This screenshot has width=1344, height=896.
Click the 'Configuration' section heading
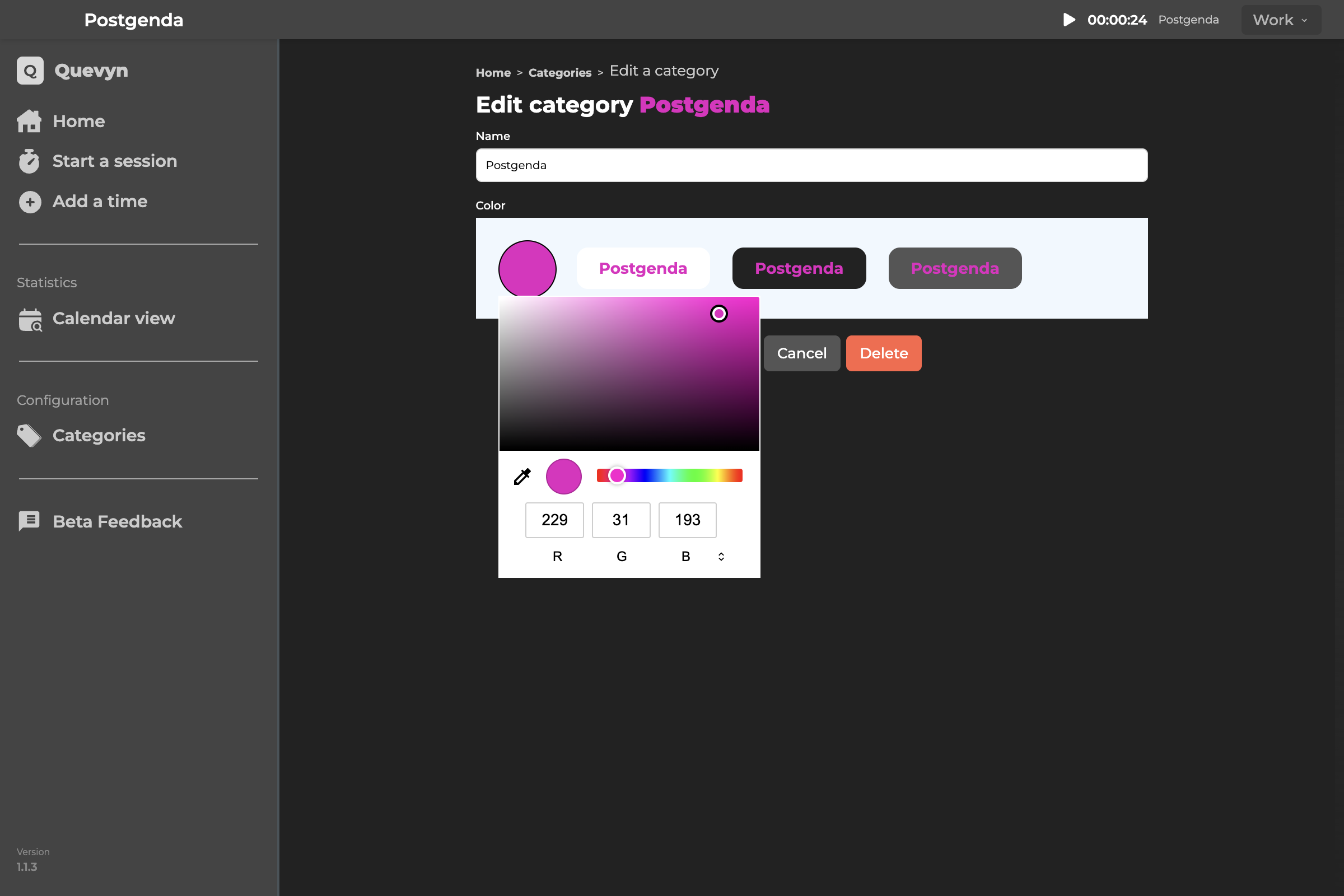coord(63,400)
